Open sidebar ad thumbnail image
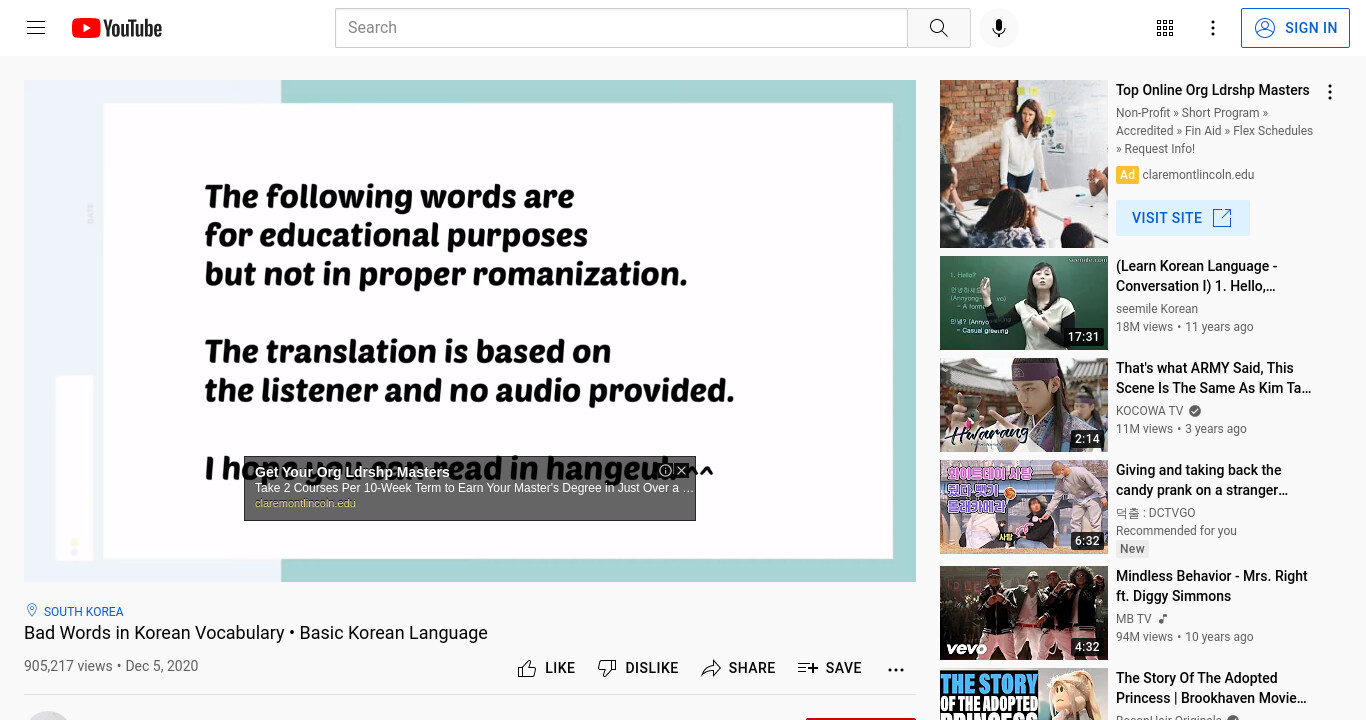 (1024, 164)
